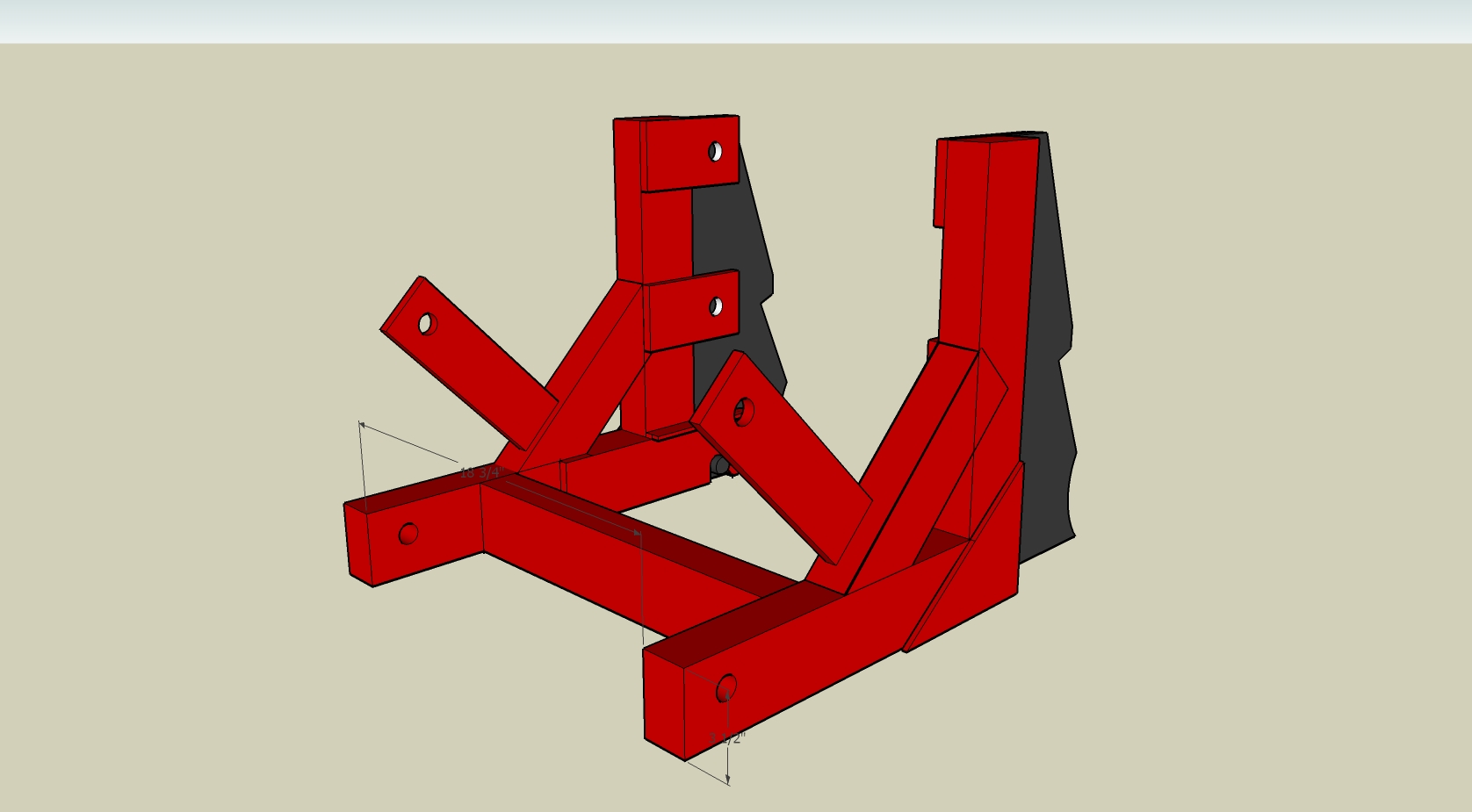Click the top-left arrowhead of the 18 3/4" dimension

(361, 425)
